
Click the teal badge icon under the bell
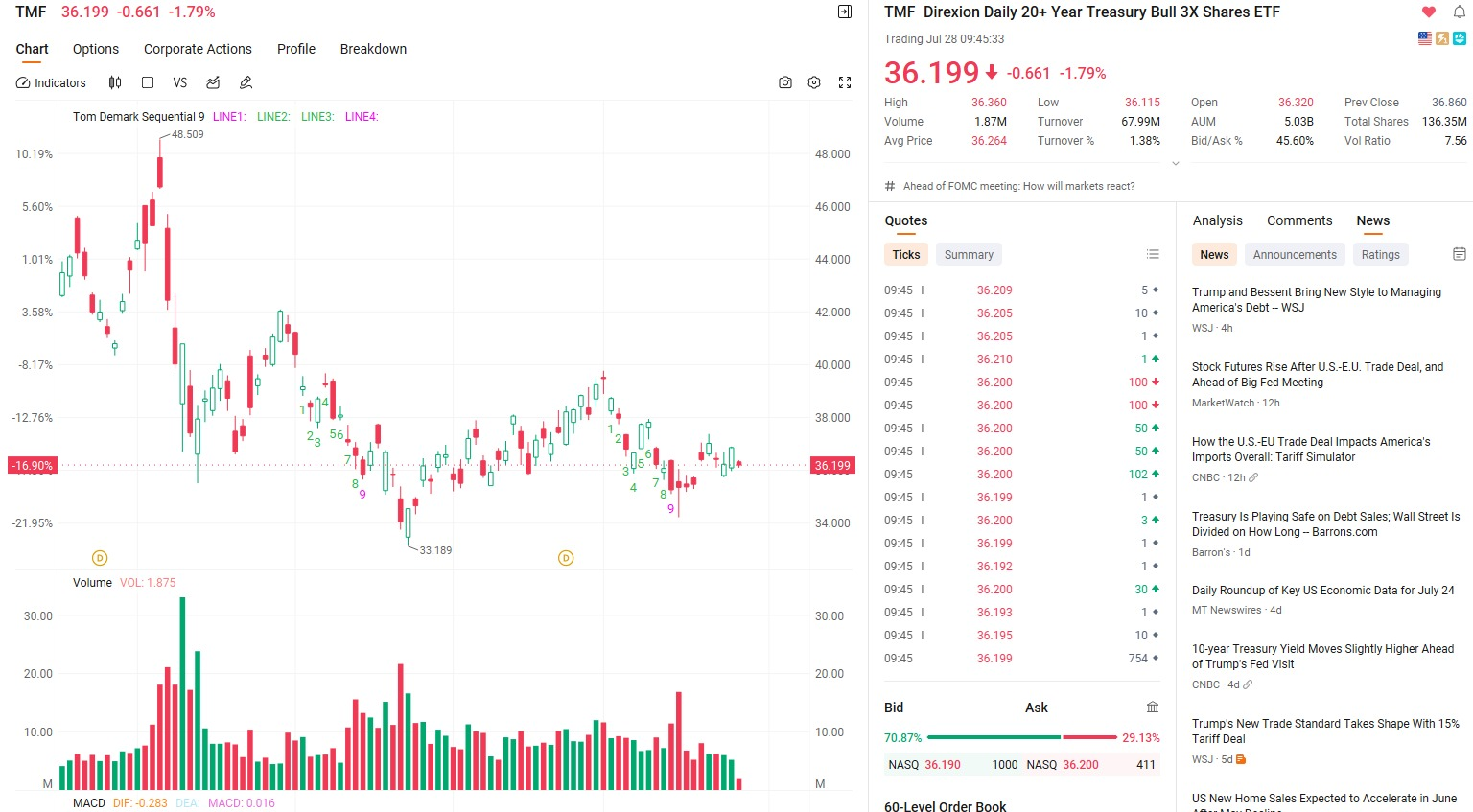[1460, 38]
